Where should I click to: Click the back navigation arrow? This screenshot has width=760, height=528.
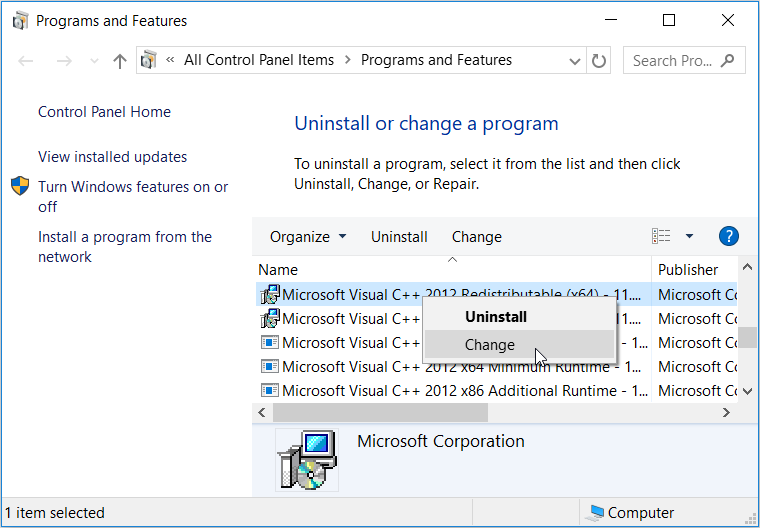point(26,61)
